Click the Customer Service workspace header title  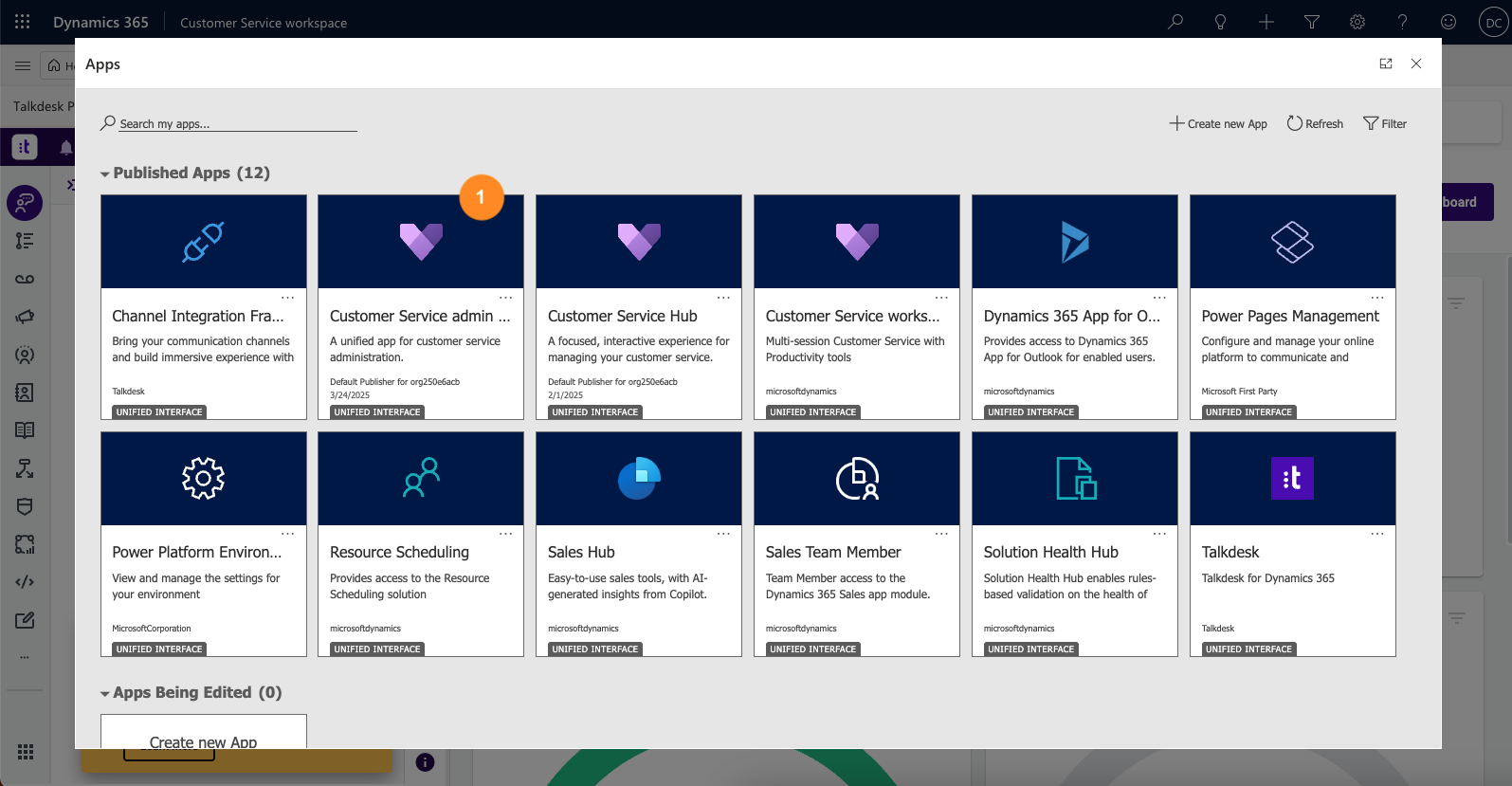(x=264, y=23)
